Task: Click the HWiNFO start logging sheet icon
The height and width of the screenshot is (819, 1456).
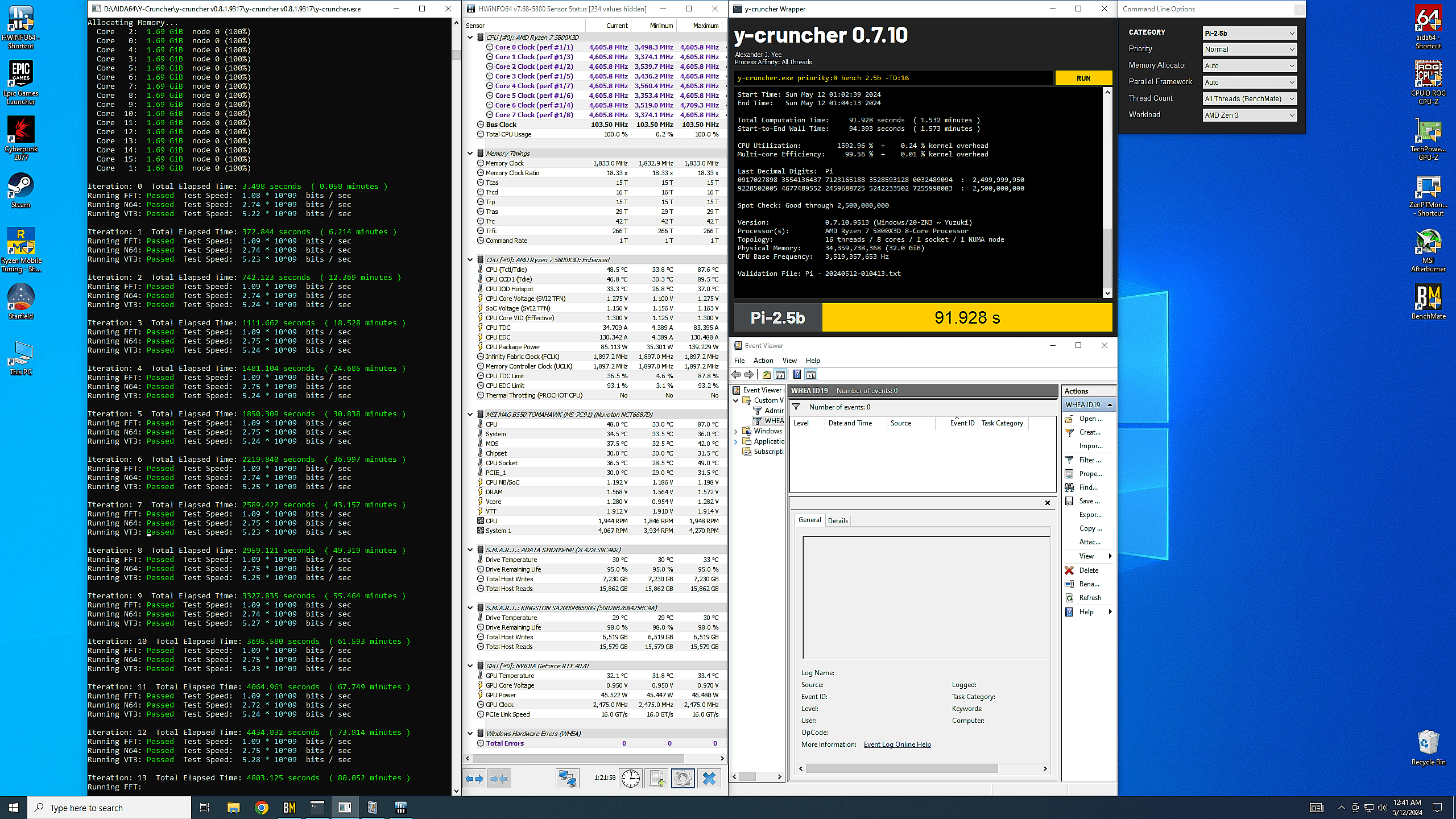Action: tap(656, 778)
